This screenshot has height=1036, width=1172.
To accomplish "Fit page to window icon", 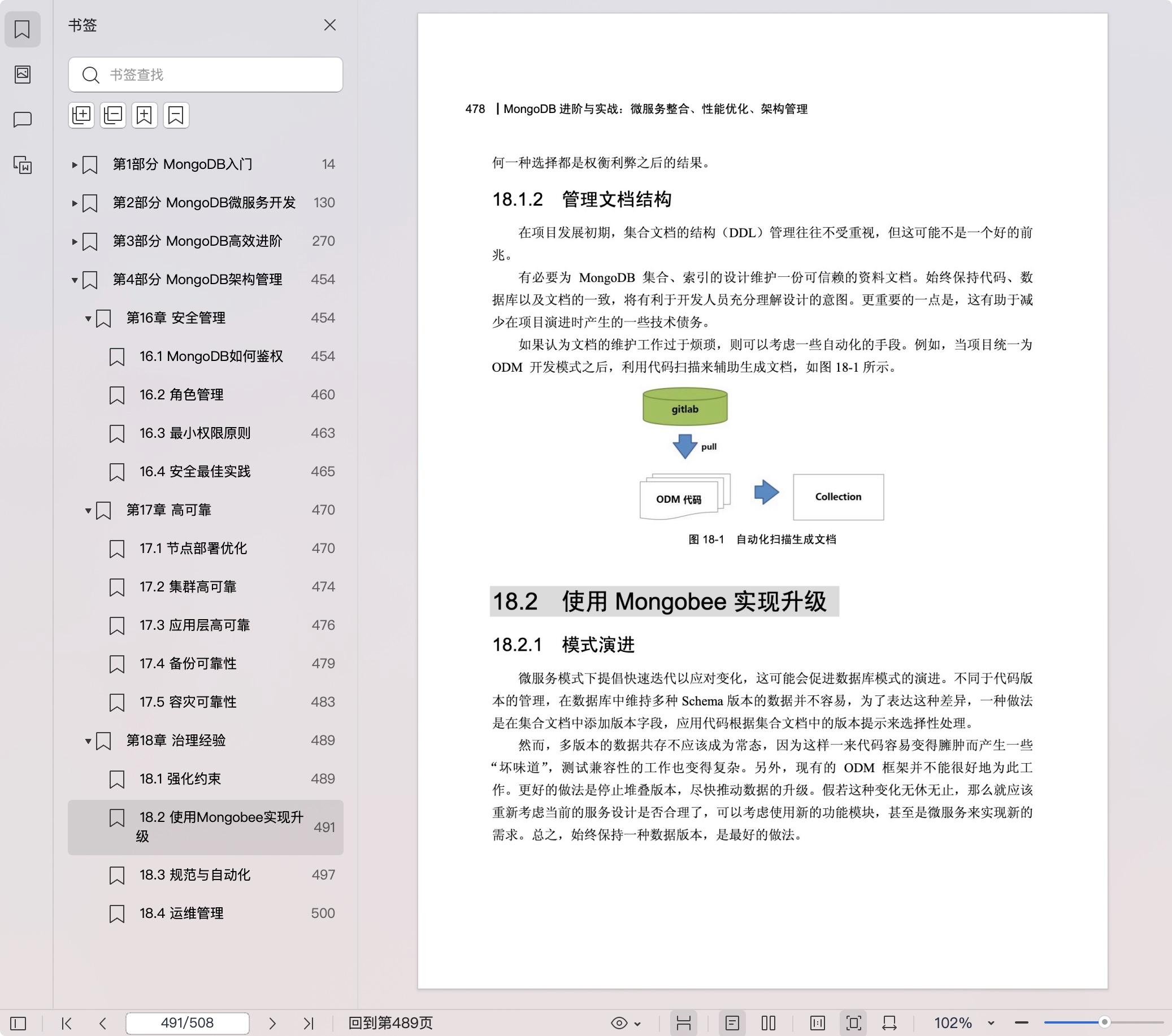I will tap(854, 1023).
